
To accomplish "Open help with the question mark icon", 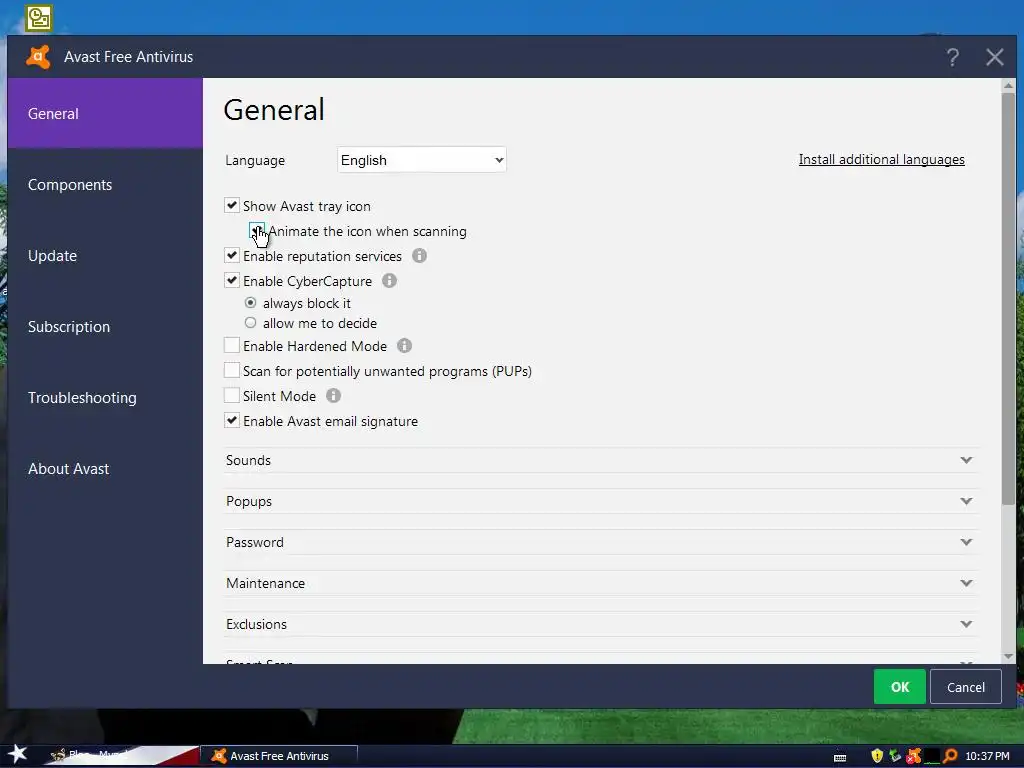I will point(953,57).
